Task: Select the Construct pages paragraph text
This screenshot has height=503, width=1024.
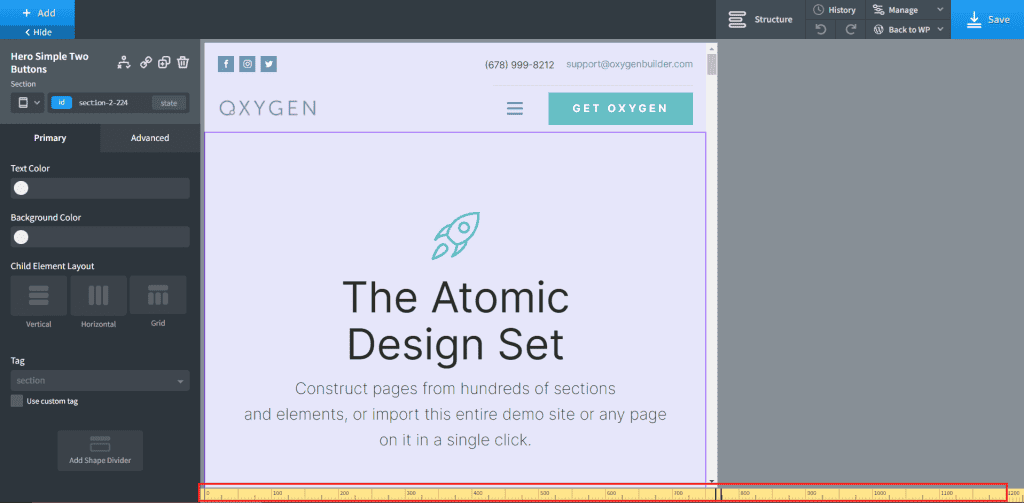Action: [x=455, y=415]
